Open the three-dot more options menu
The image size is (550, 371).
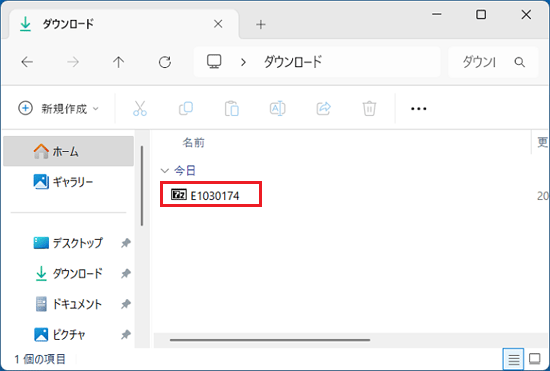pos(418,109)
